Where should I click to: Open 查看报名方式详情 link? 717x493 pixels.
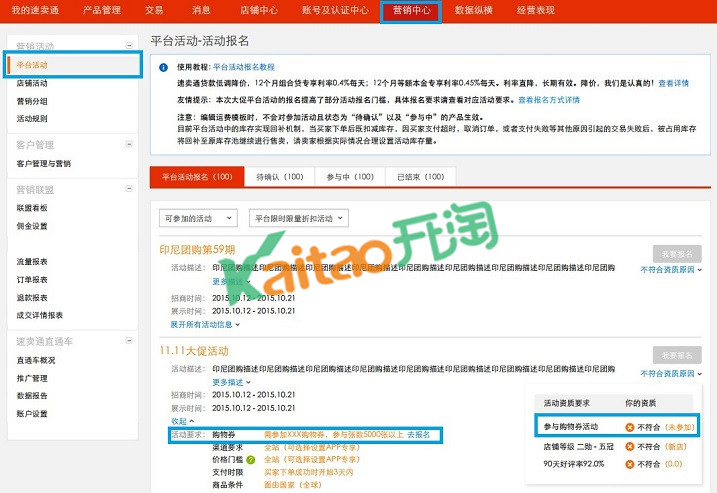pos(549,100)
